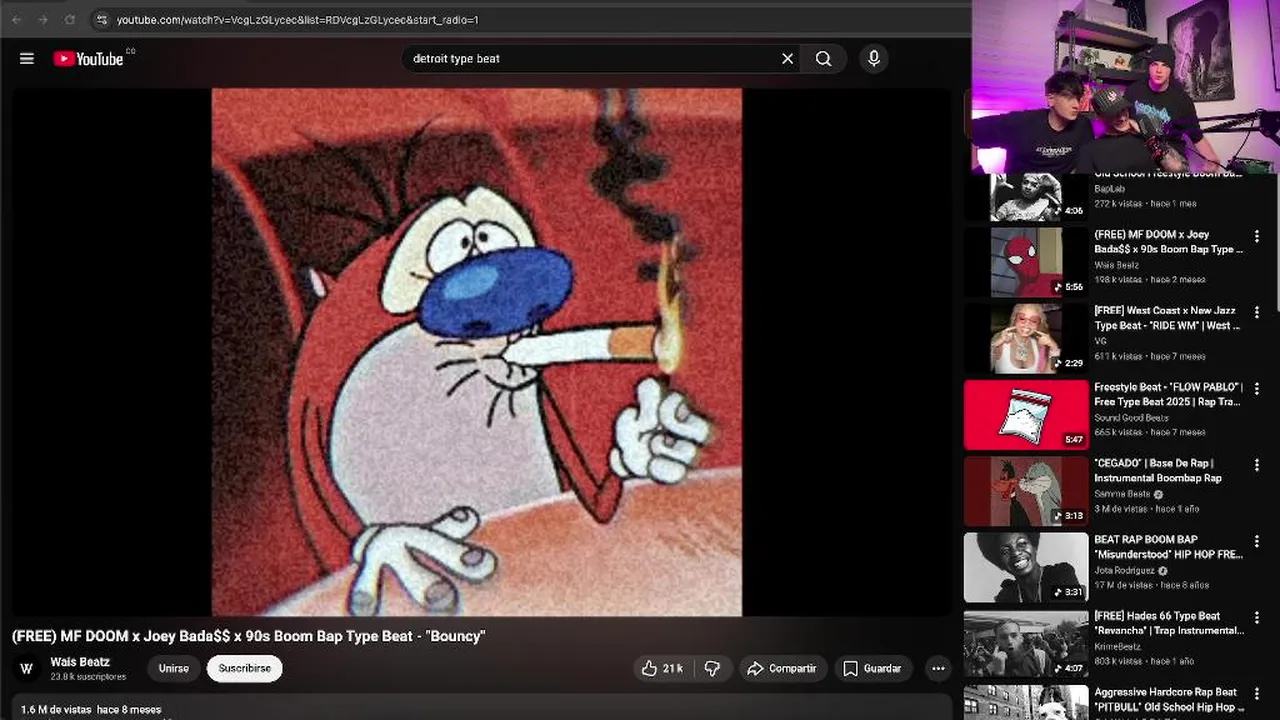Open the red 'FLOW PABLO' thumbnail

coord(1026,415)
